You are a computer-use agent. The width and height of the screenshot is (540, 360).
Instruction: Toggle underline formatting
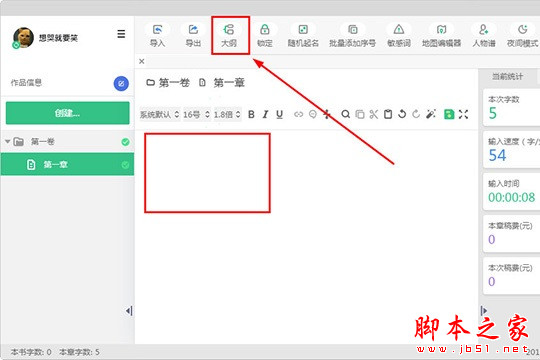coord(279,114)
